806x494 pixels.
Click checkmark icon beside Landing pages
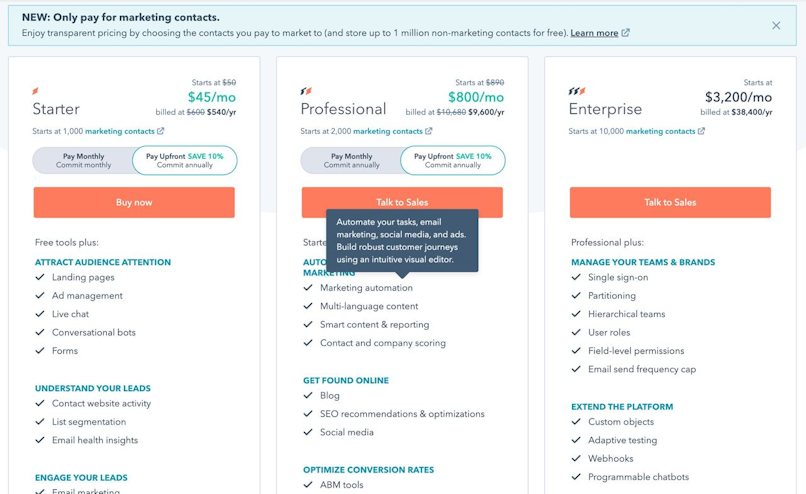pos(40,277)
